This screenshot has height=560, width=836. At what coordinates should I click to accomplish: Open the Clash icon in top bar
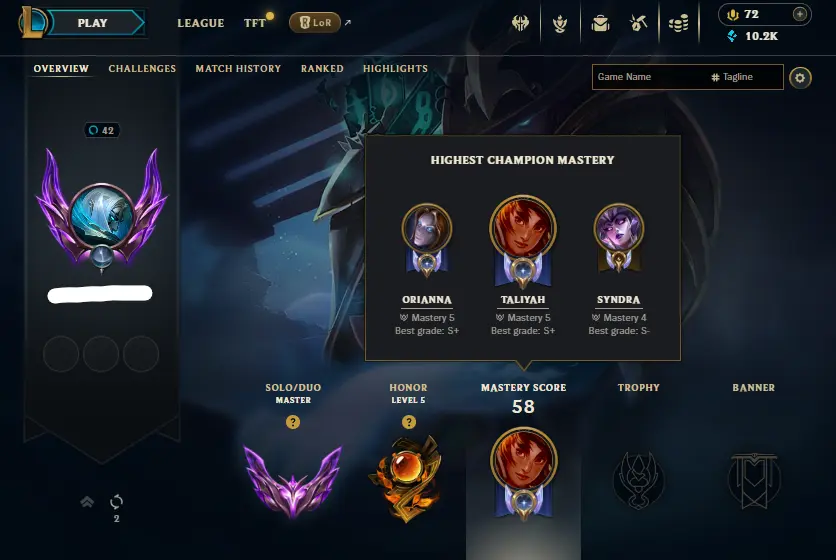tap(520, 23)
